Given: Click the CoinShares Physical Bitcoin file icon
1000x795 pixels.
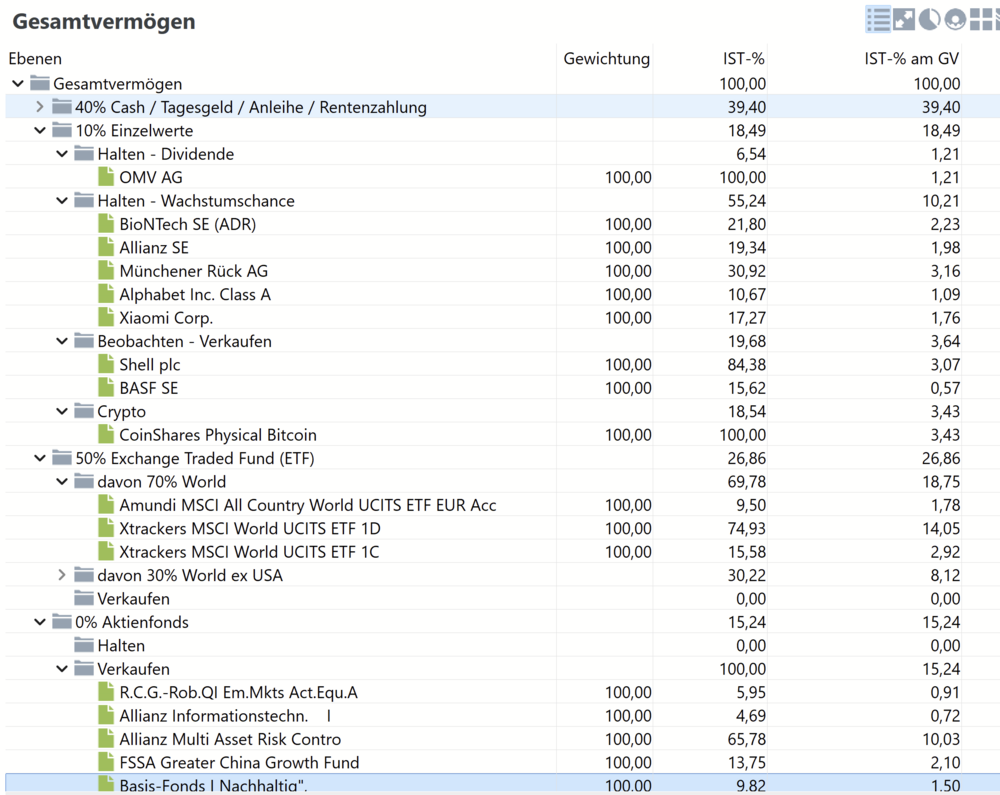Looking at the screenshot, I should coord(106,435).
